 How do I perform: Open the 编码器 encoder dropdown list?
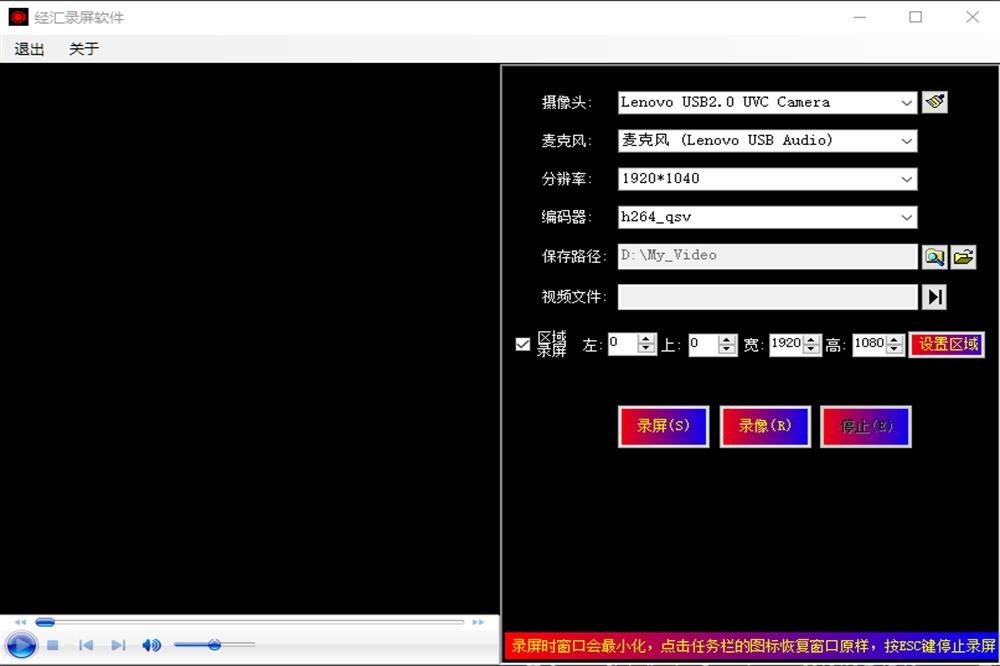[906, 217]
